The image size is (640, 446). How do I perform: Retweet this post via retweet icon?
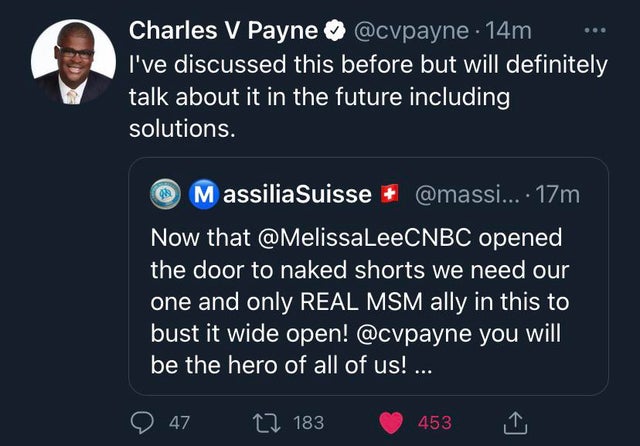point(267,422)
